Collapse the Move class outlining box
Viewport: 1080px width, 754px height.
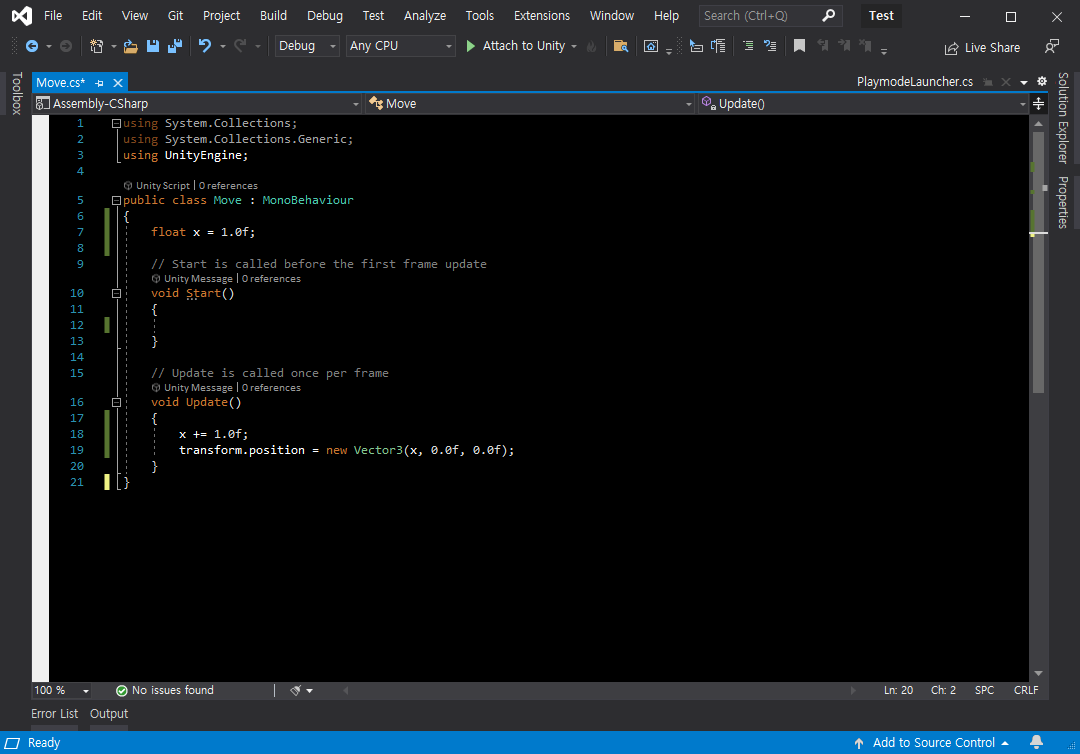(x=116, y=200)
